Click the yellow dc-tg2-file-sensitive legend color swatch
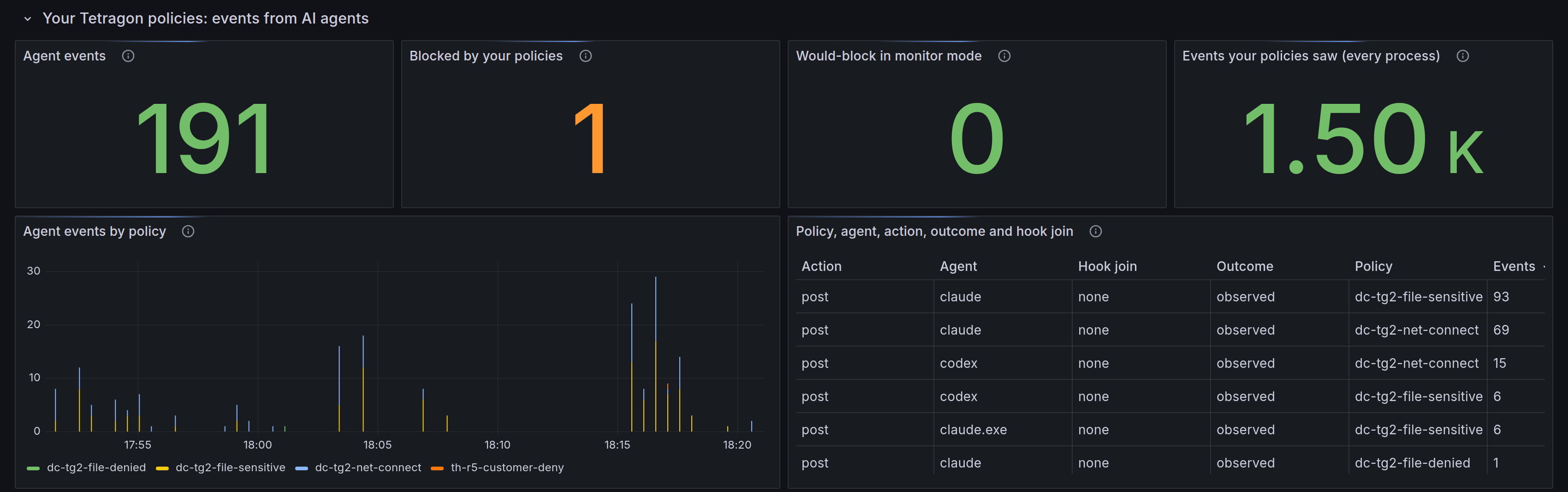1568x492 pixels. [162, 468]
